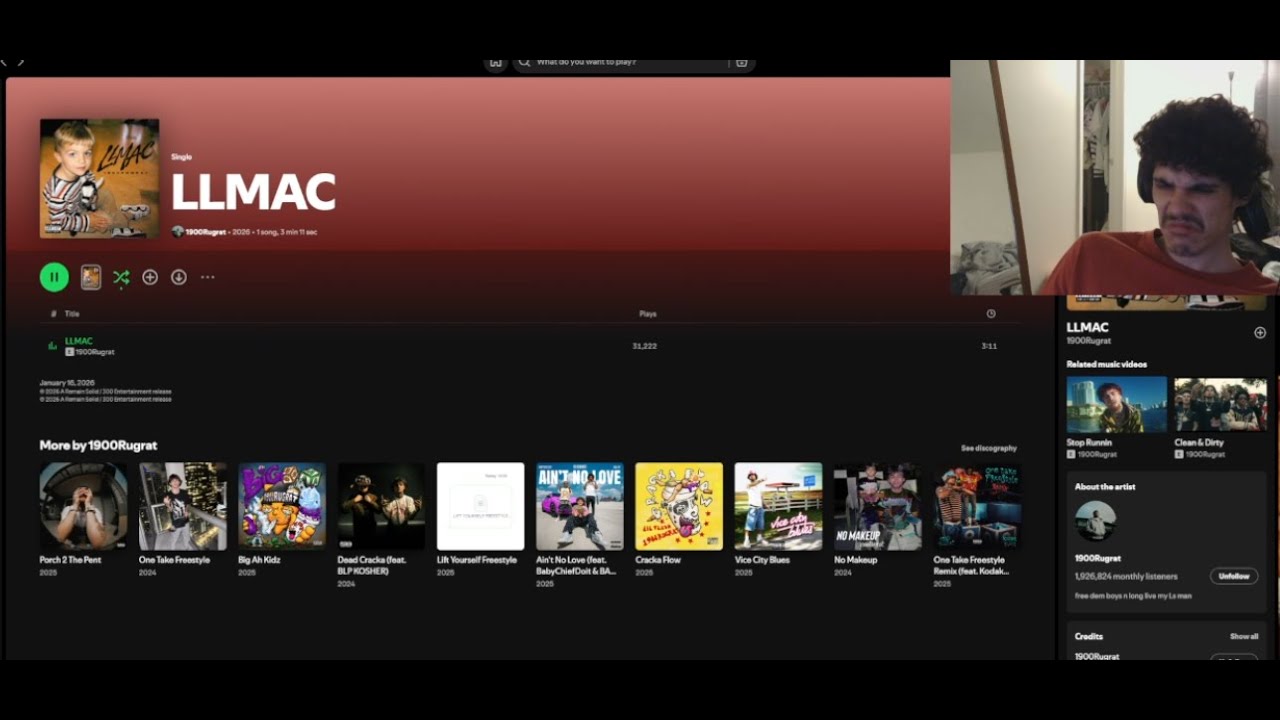Image resolution: width=1280 pixels, height=720 pixels.
Task: Open 1900Rugrat link under LLMAC track
Action: (95, 352)
